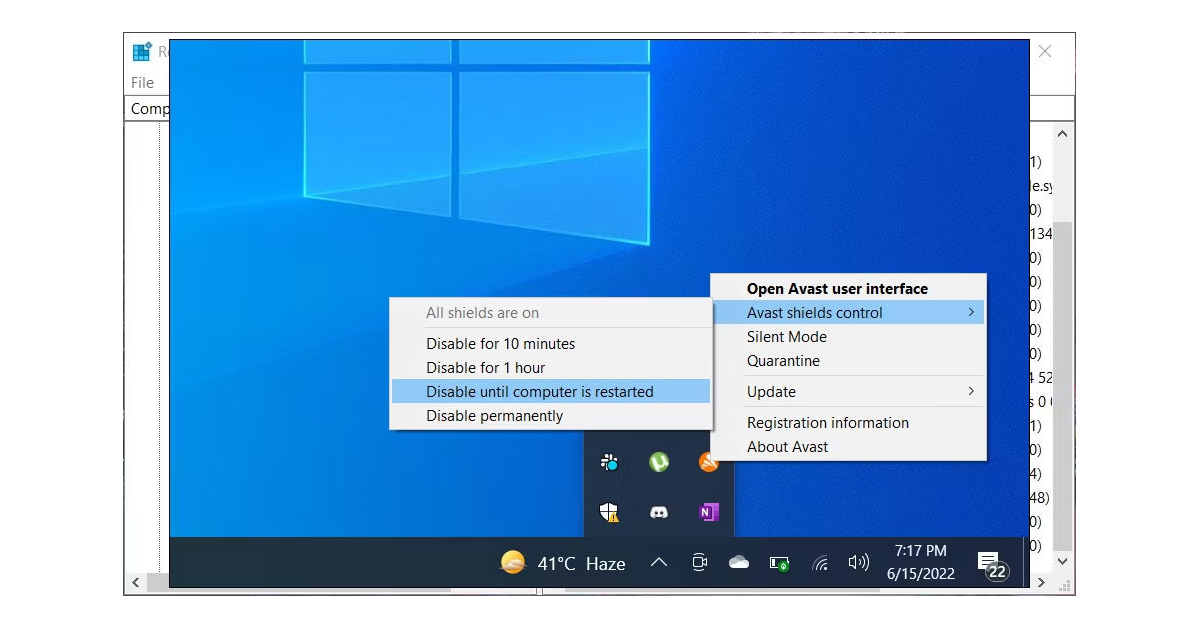Expand the Avast shields control submenu
This screenshot has width=1200, height=628.
pos(816,312)
